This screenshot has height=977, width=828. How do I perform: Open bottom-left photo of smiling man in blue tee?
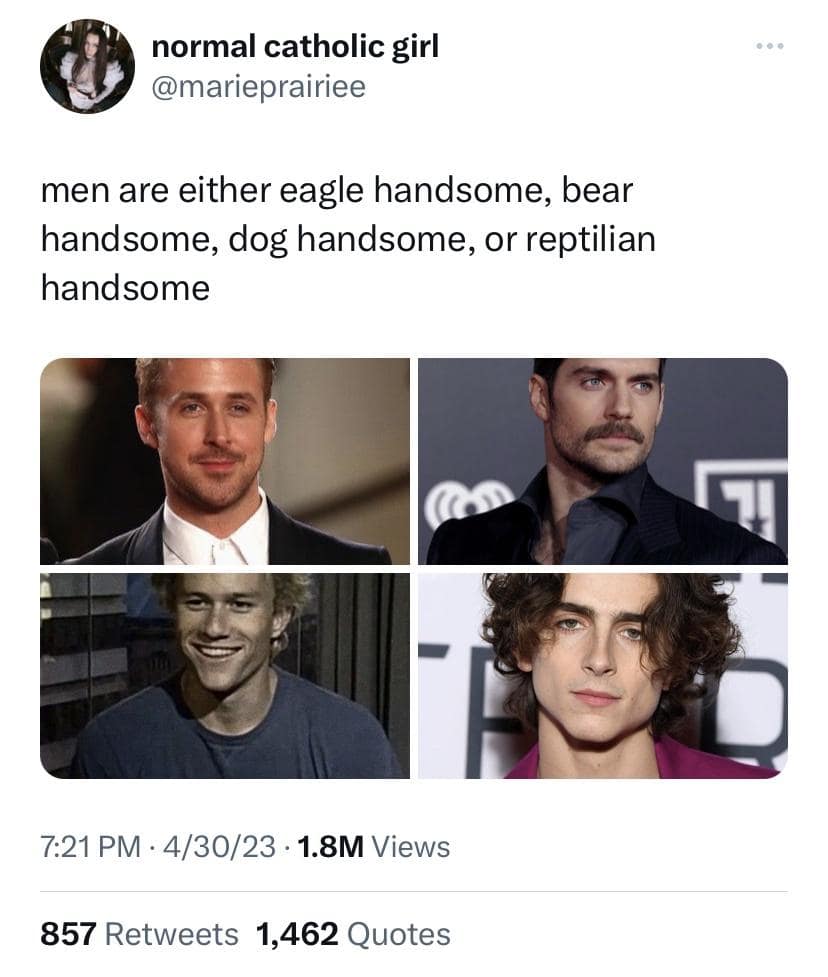pyautogui.click(x=225, y=676)
